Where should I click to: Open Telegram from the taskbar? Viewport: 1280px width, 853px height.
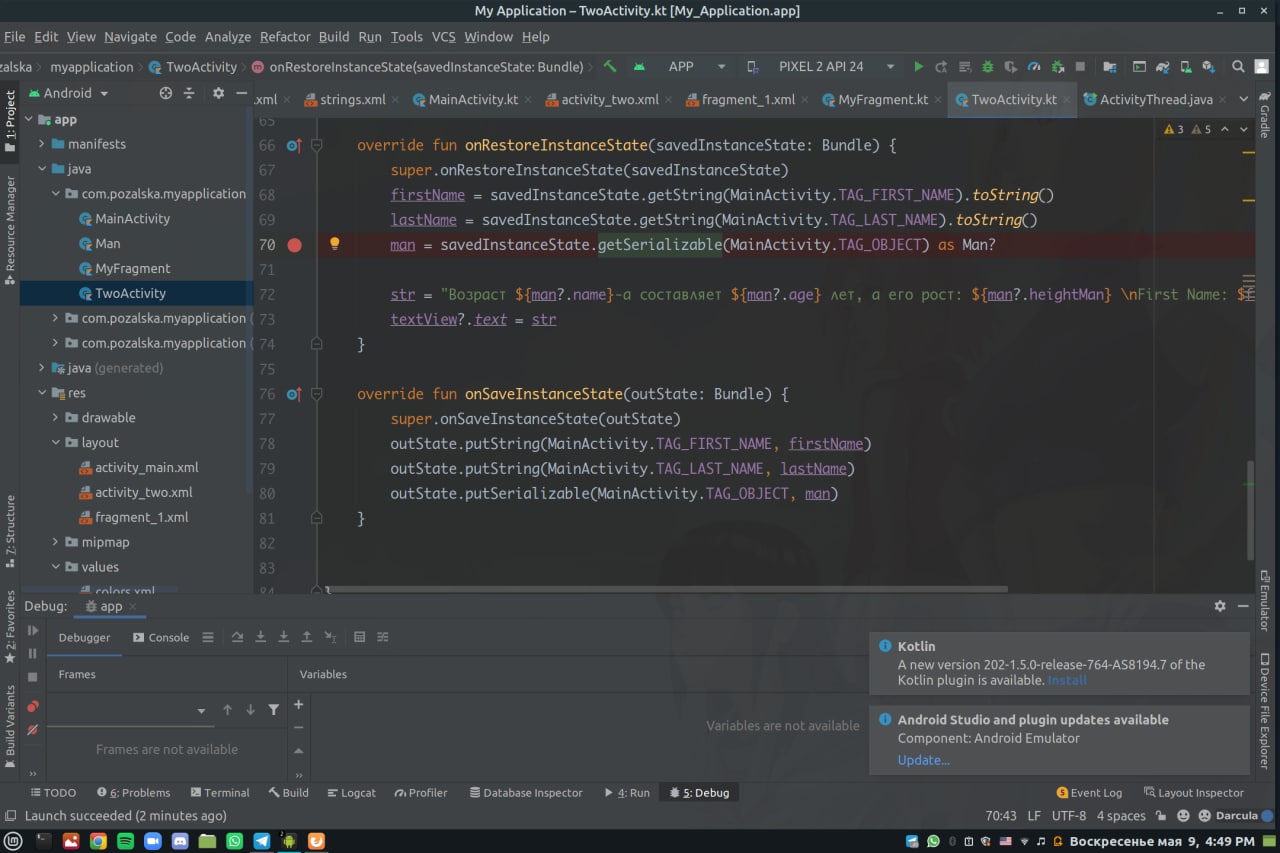click(x=261, y=841)
